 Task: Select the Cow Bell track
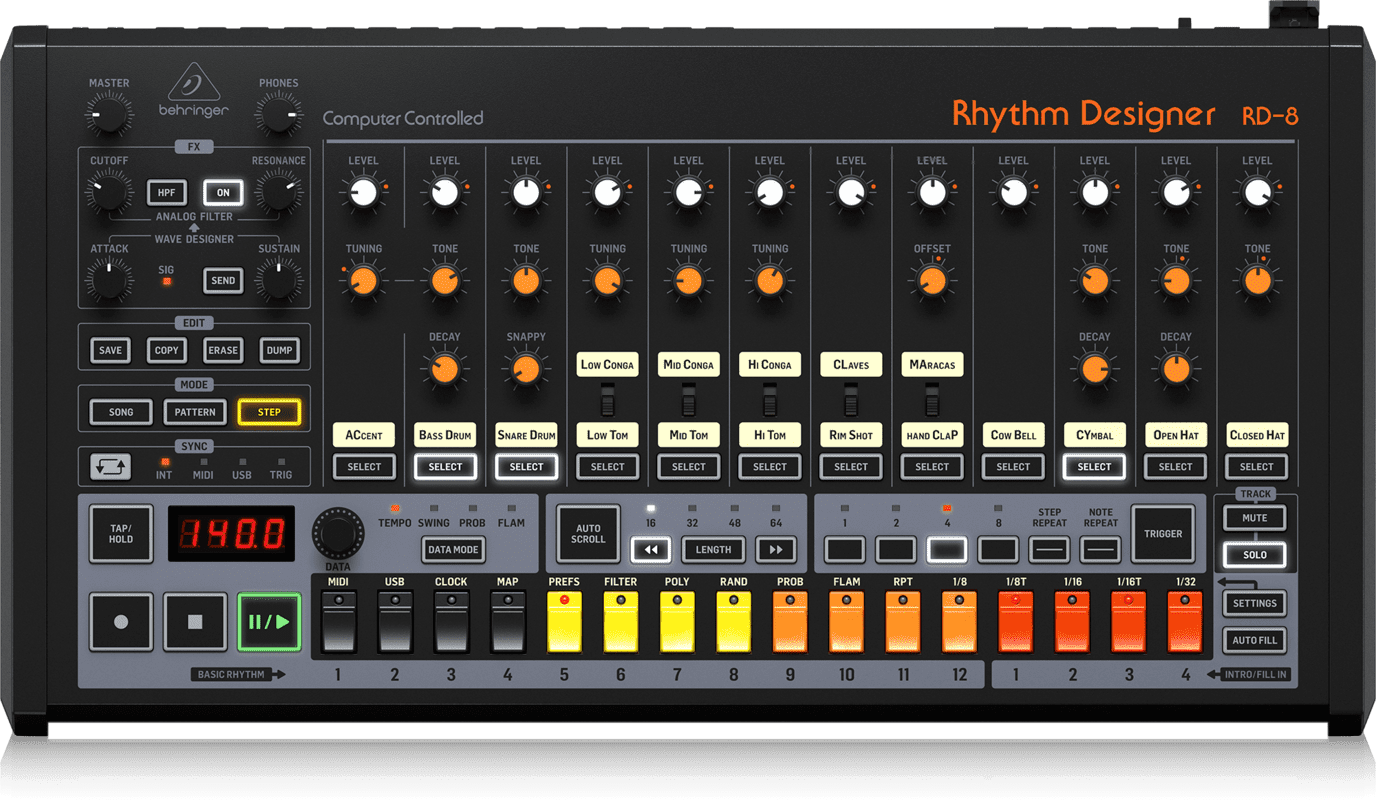pyautogui.click(x=1013, y=467)
